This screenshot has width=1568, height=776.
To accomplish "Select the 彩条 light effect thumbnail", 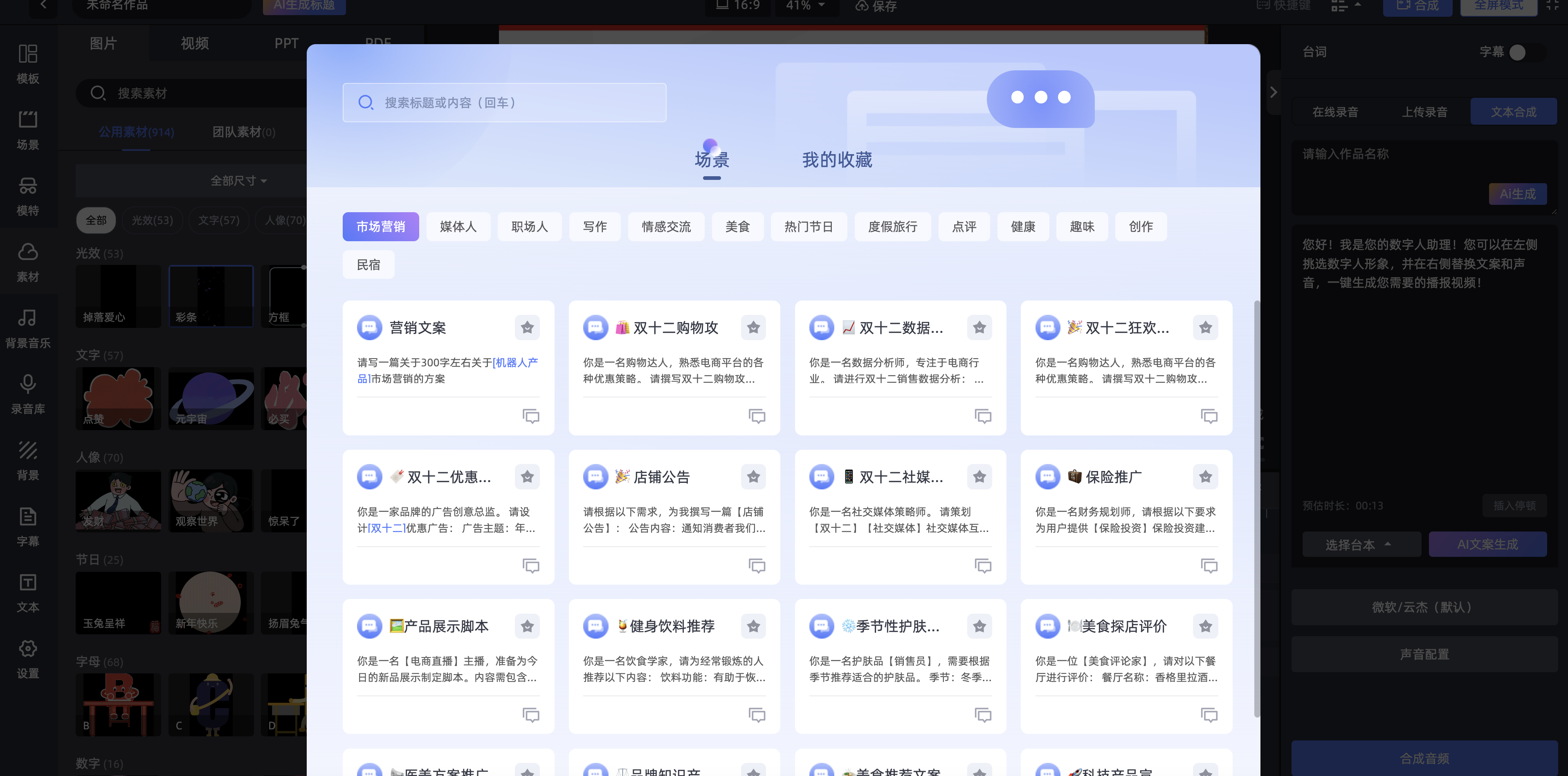I will (x=211, y=296).
